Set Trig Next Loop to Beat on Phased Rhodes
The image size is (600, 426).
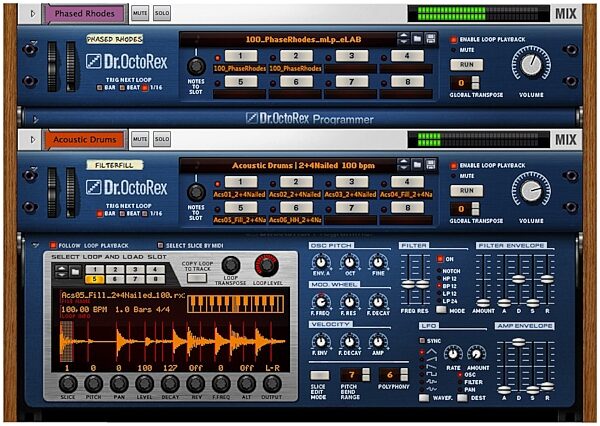122,88
